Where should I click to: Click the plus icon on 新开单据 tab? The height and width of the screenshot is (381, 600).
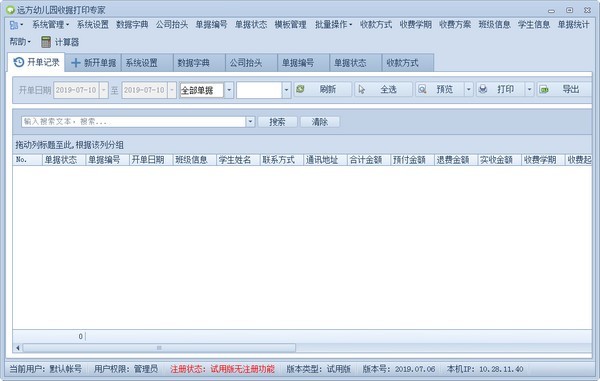(76, 63)
